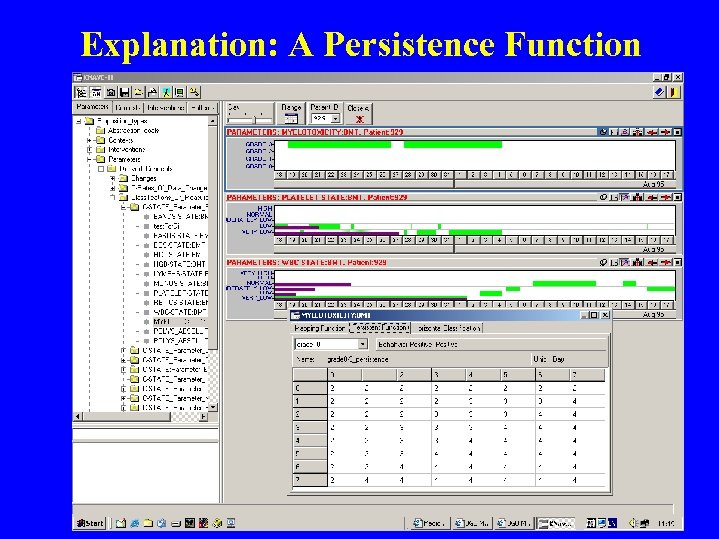Screen dimensions: 719x539
Task: Click the blue eraser icon at the toolbar's right
Action: (659, 92)
